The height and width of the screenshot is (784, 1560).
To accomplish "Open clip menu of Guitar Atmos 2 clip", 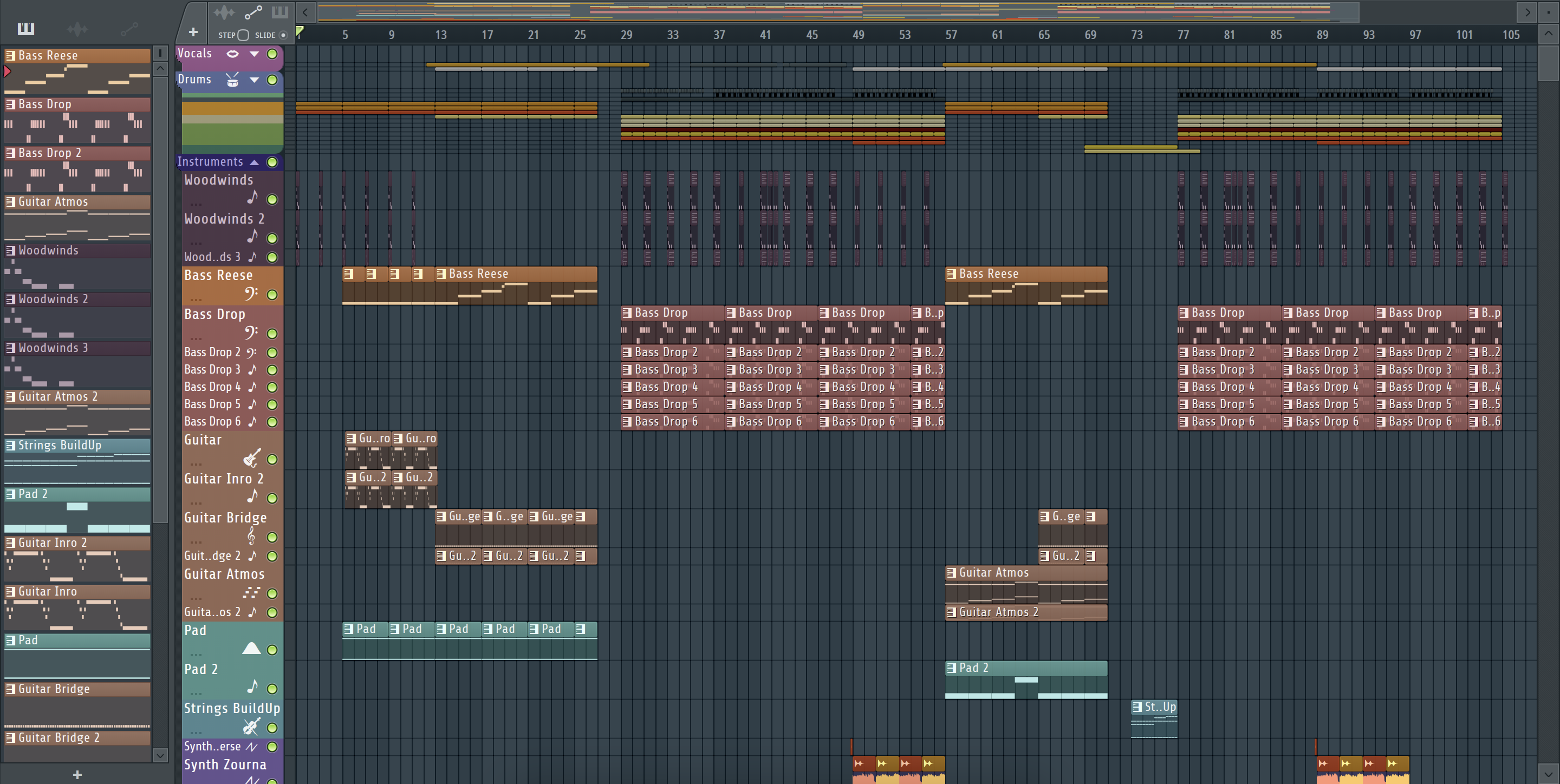I will pos(951,612).
